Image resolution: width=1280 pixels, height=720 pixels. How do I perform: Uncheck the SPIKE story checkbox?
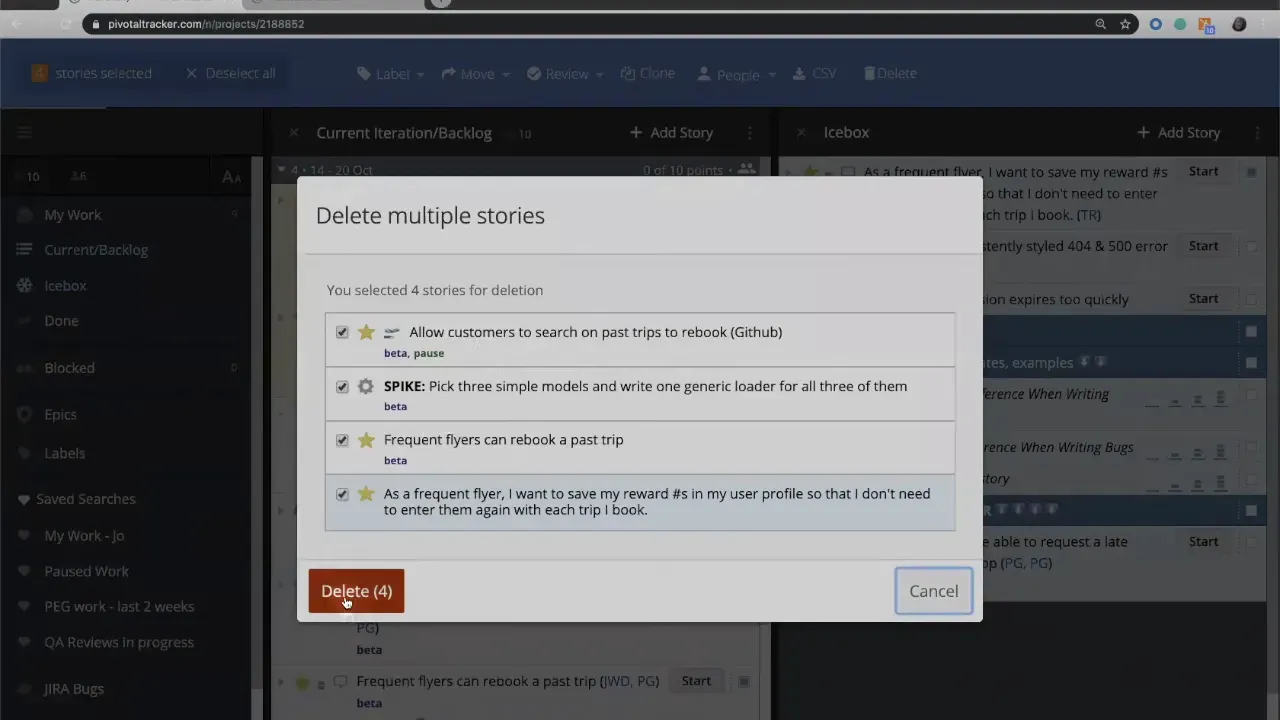[342, 386]
